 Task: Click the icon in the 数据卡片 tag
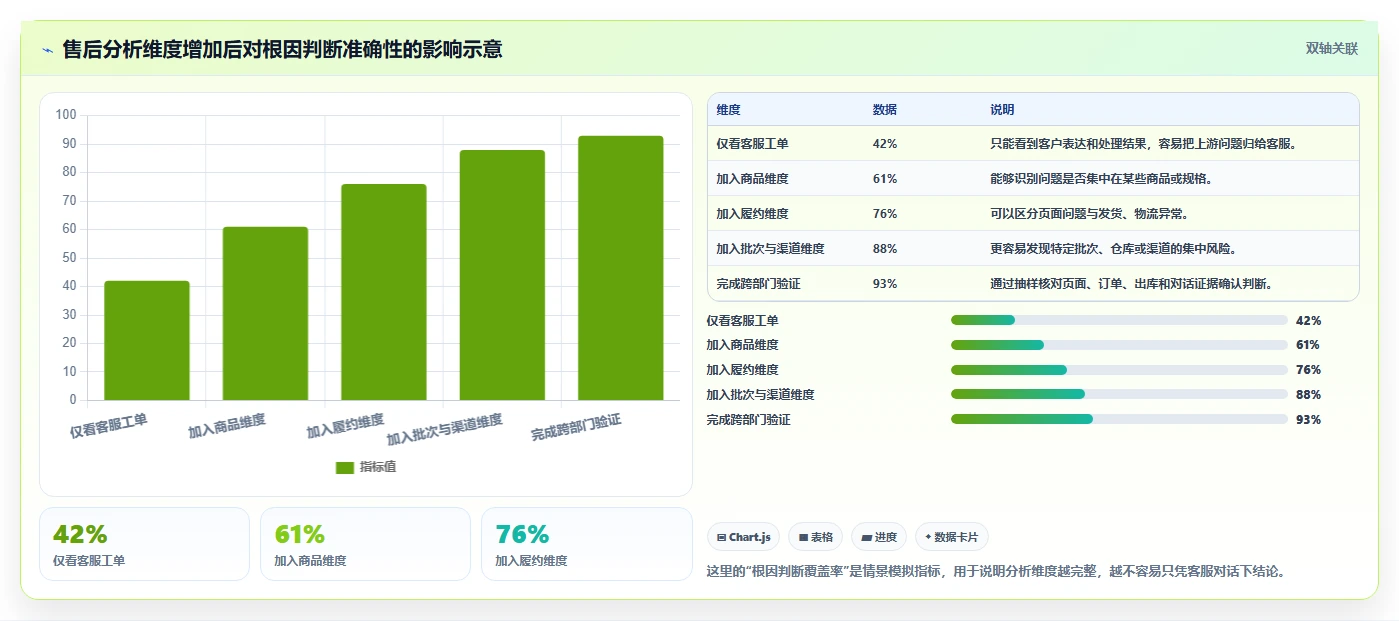click(x=928, y=538)
